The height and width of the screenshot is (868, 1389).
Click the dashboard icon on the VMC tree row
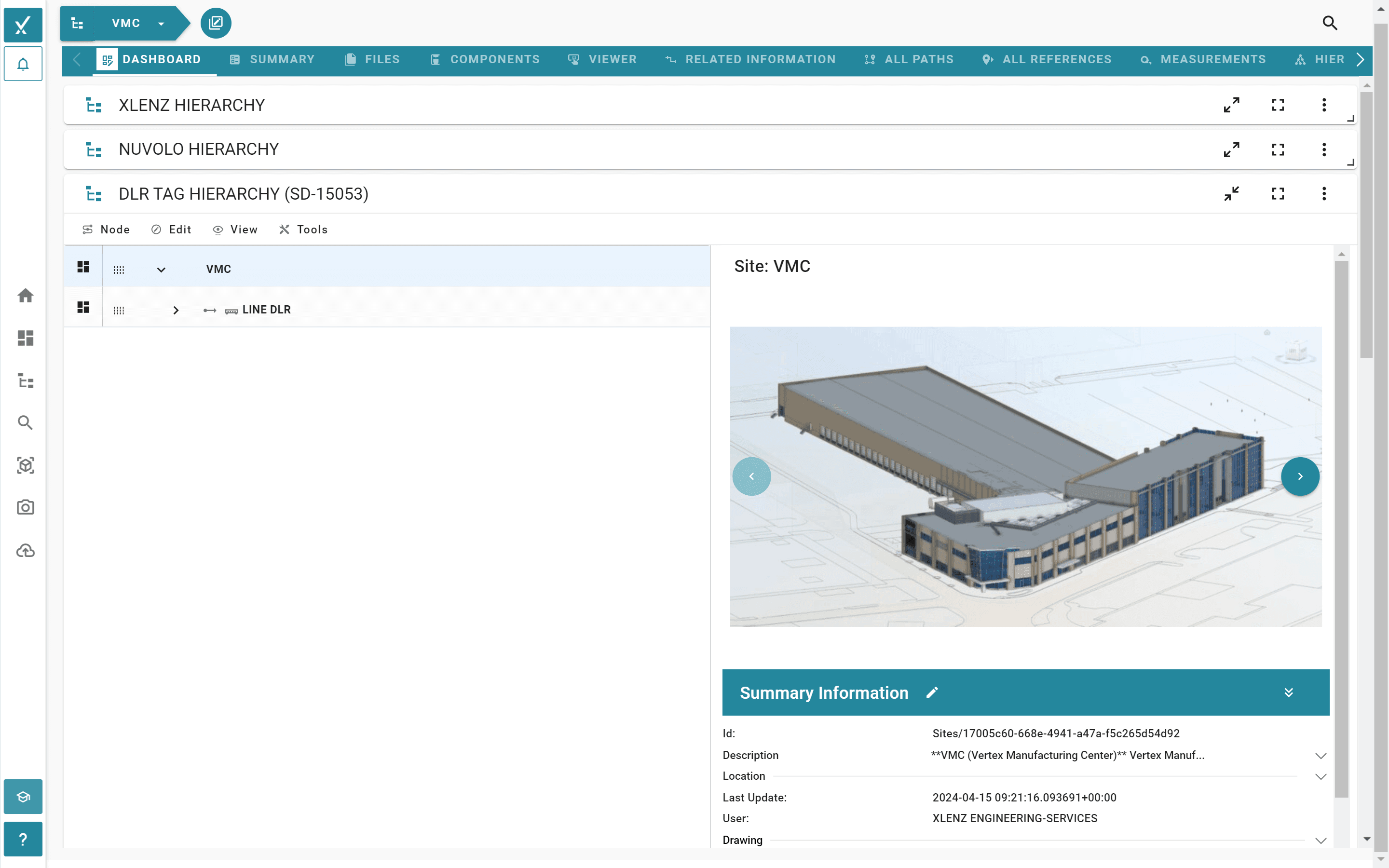(82, 266)
